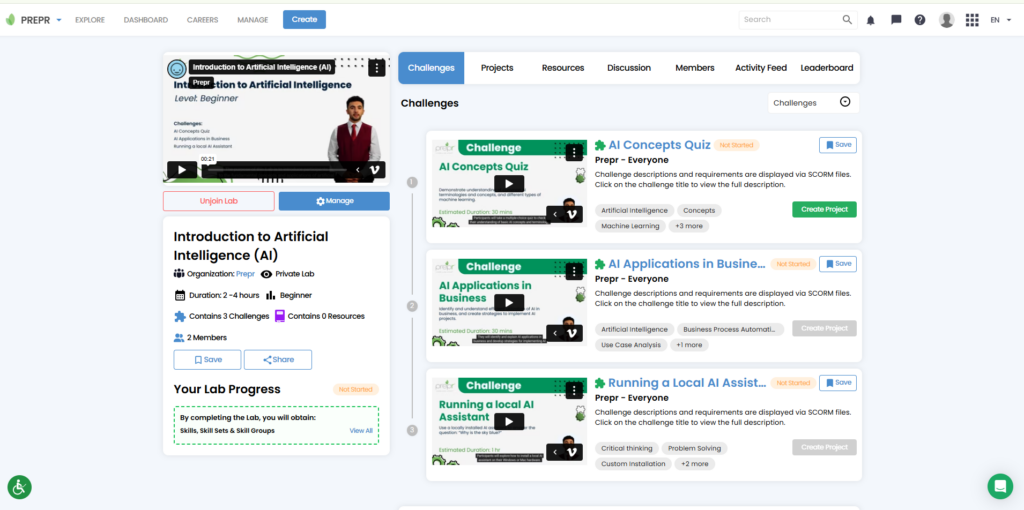Go to Dashboard

point(146,20)
